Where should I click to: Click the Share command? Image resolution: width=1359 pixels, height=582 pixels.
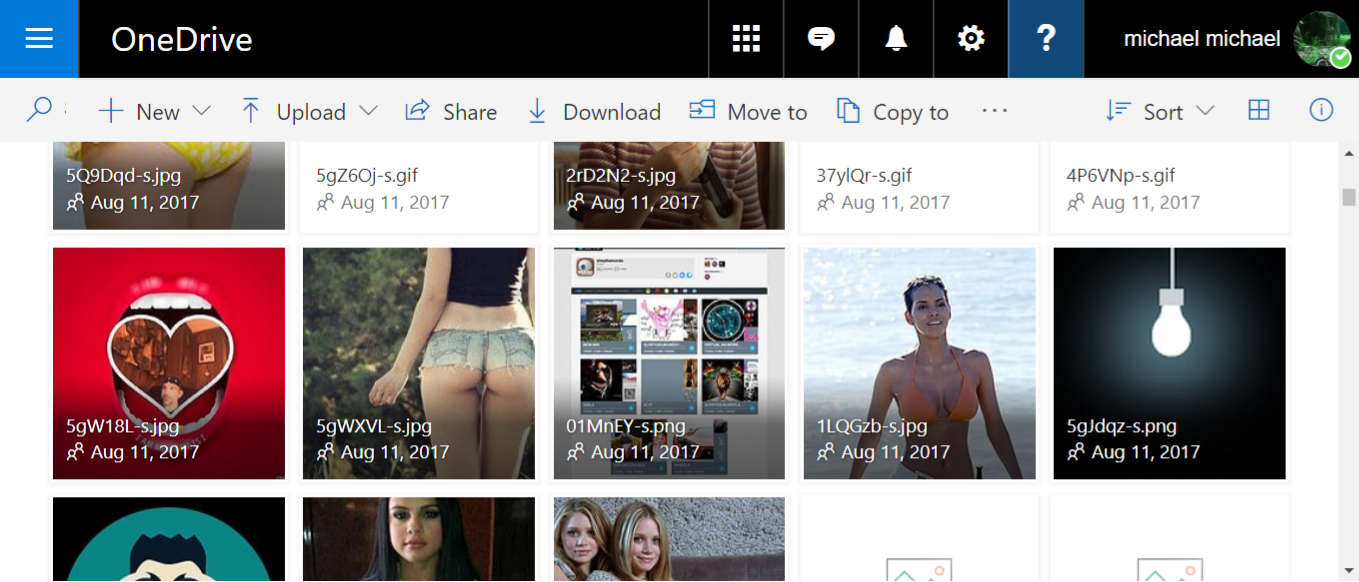coord(451,111)
